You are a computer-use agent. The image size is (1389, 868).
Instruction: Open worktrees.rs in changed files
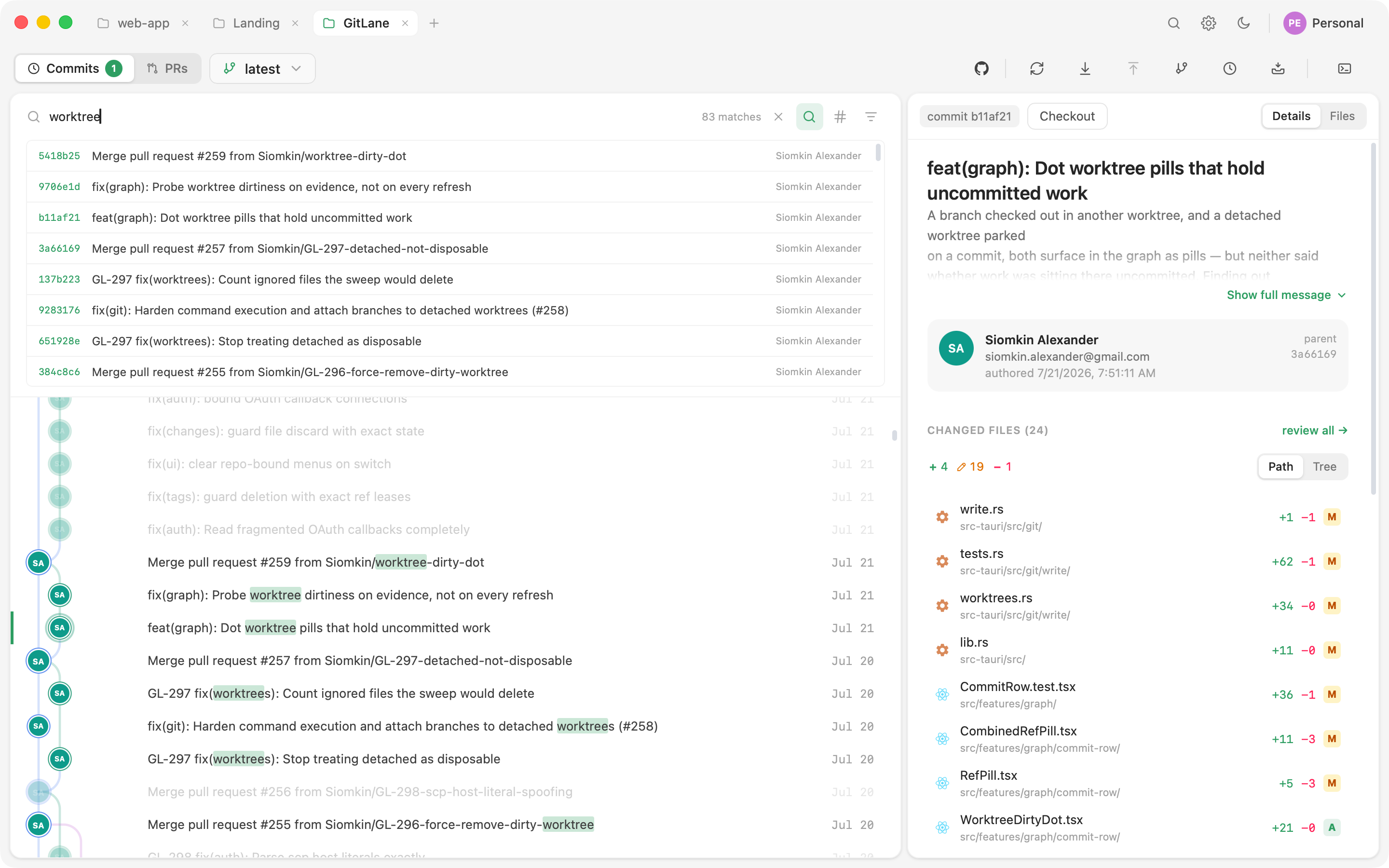1138,606
